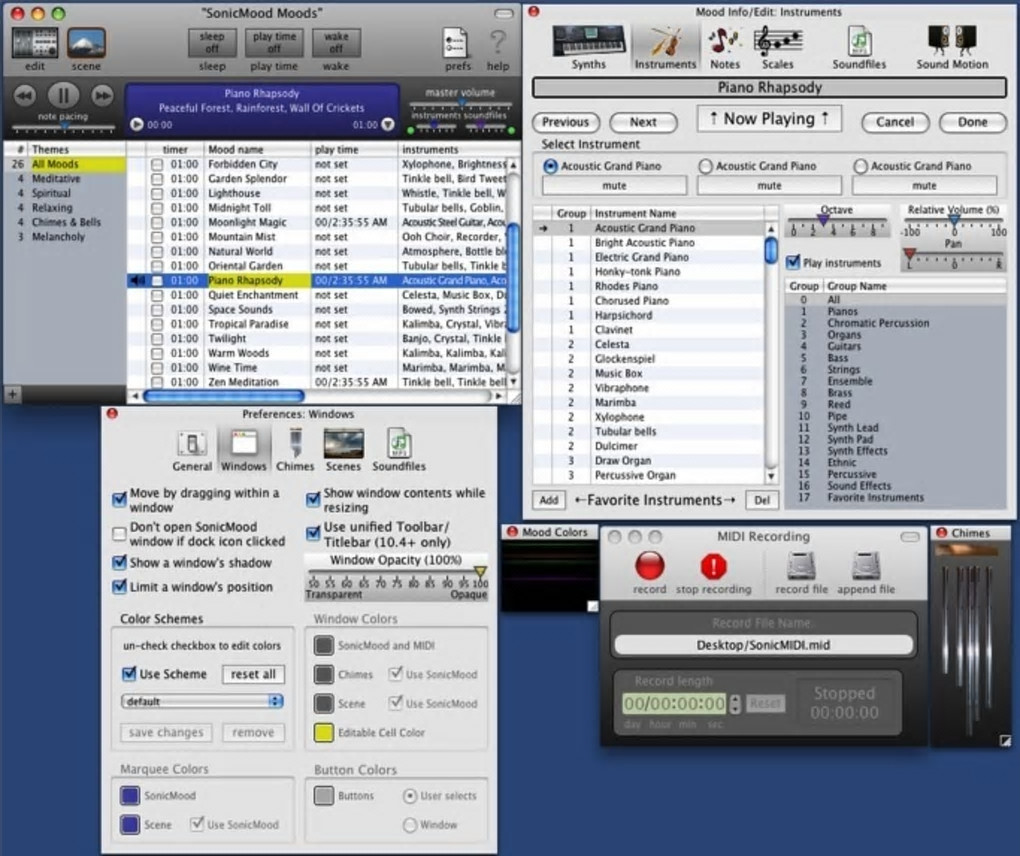1020x856 pixels.
Task: Open the prefs icon in SonicMood toolbar
Action: 457,43
